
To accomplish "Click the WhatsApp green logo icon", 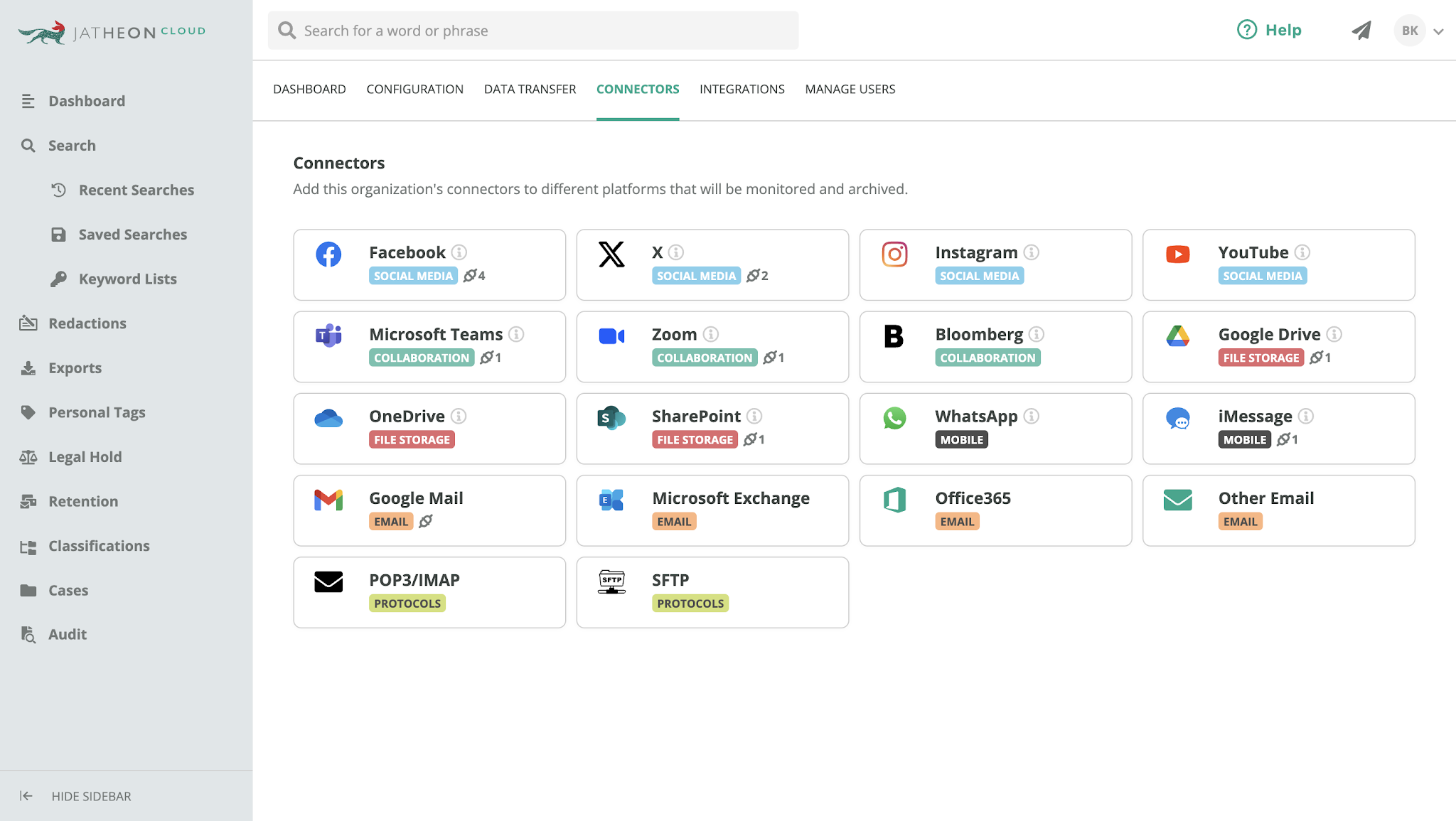I will pyautogui.click(x=894, y=418).
